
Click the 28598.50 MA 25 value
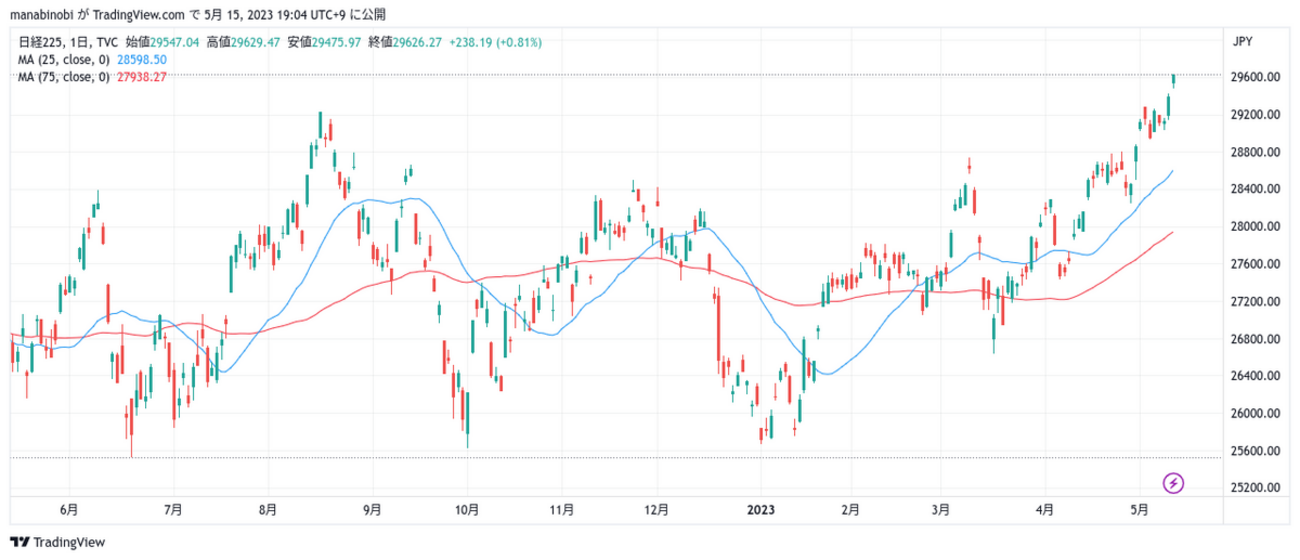pyautogui.click(x=142, y=60)
